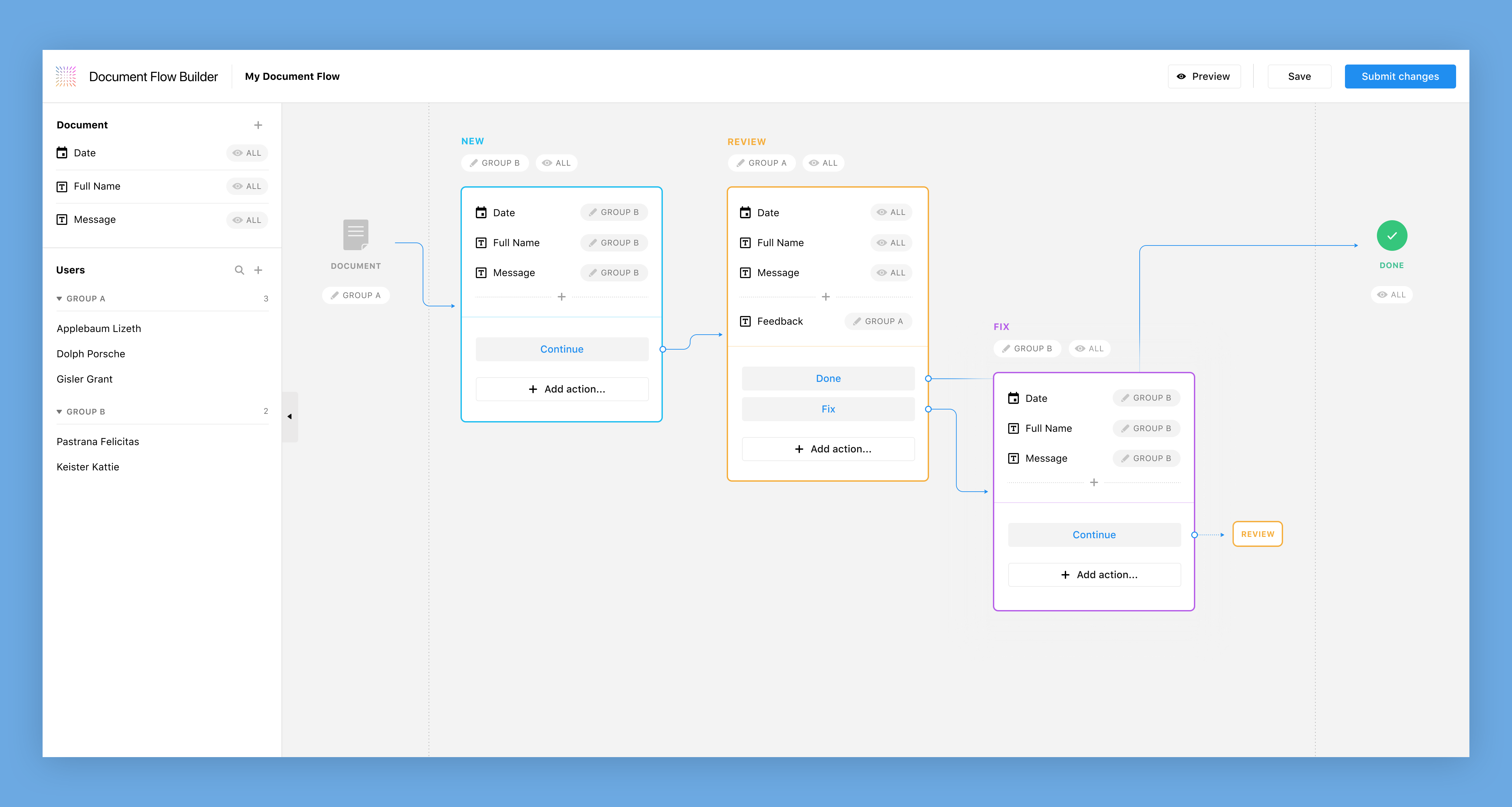Viewport: 1512px width, 807px height.
Task: Click the plus icon to add a user
Action: (x=258, y=270)
